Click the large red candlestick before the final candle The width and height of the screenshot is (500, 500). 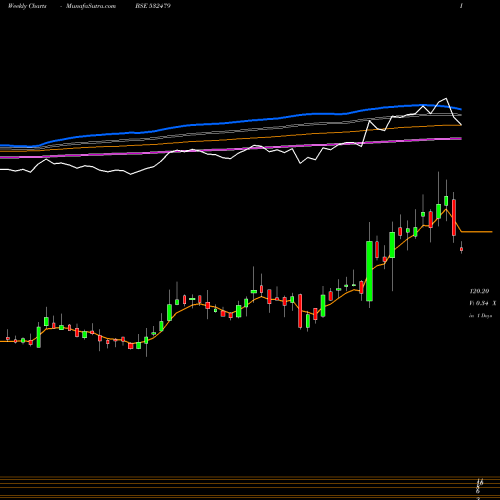(x=454, y=217)
